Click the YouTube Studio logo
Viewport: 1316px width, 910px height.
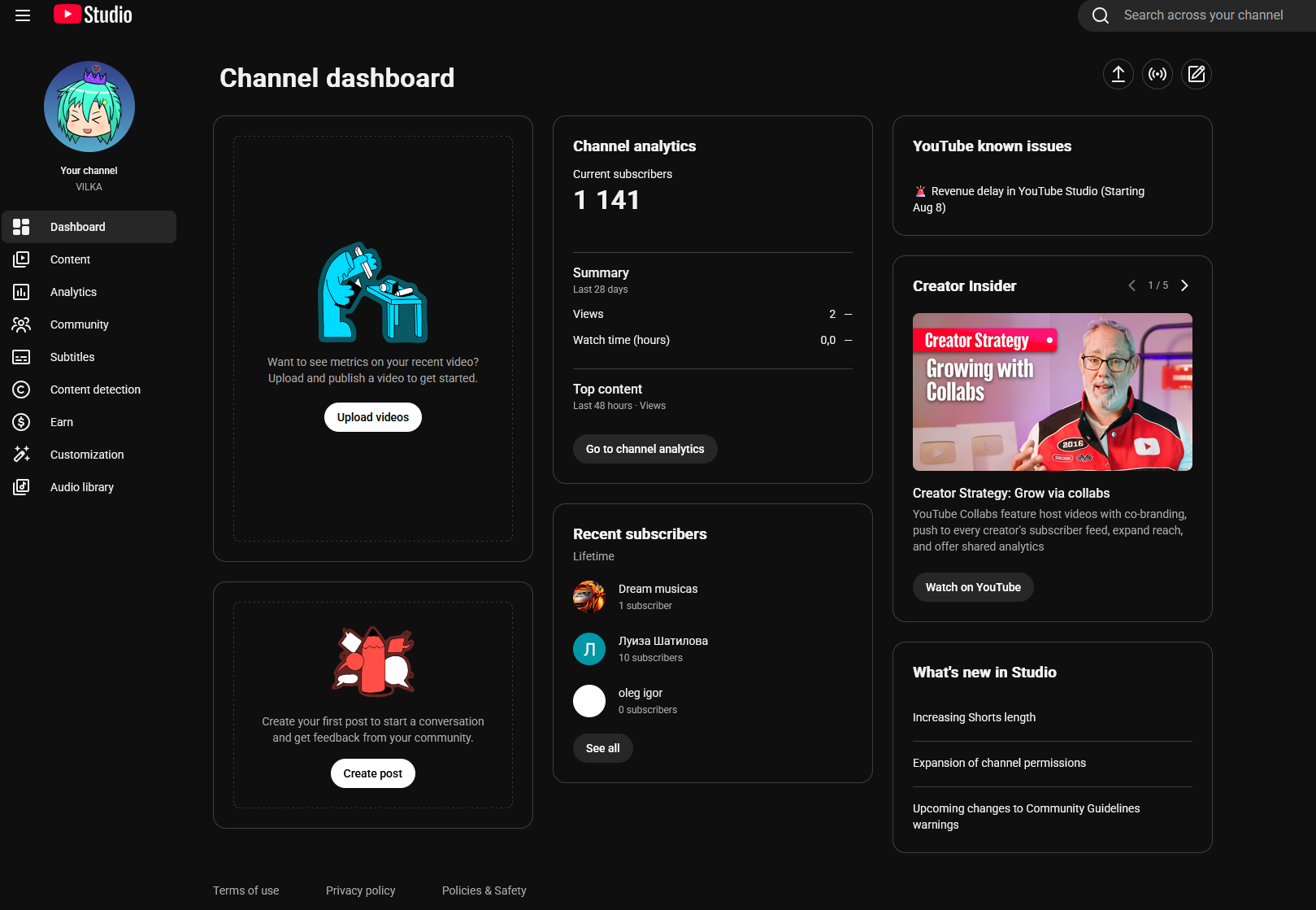93,15
